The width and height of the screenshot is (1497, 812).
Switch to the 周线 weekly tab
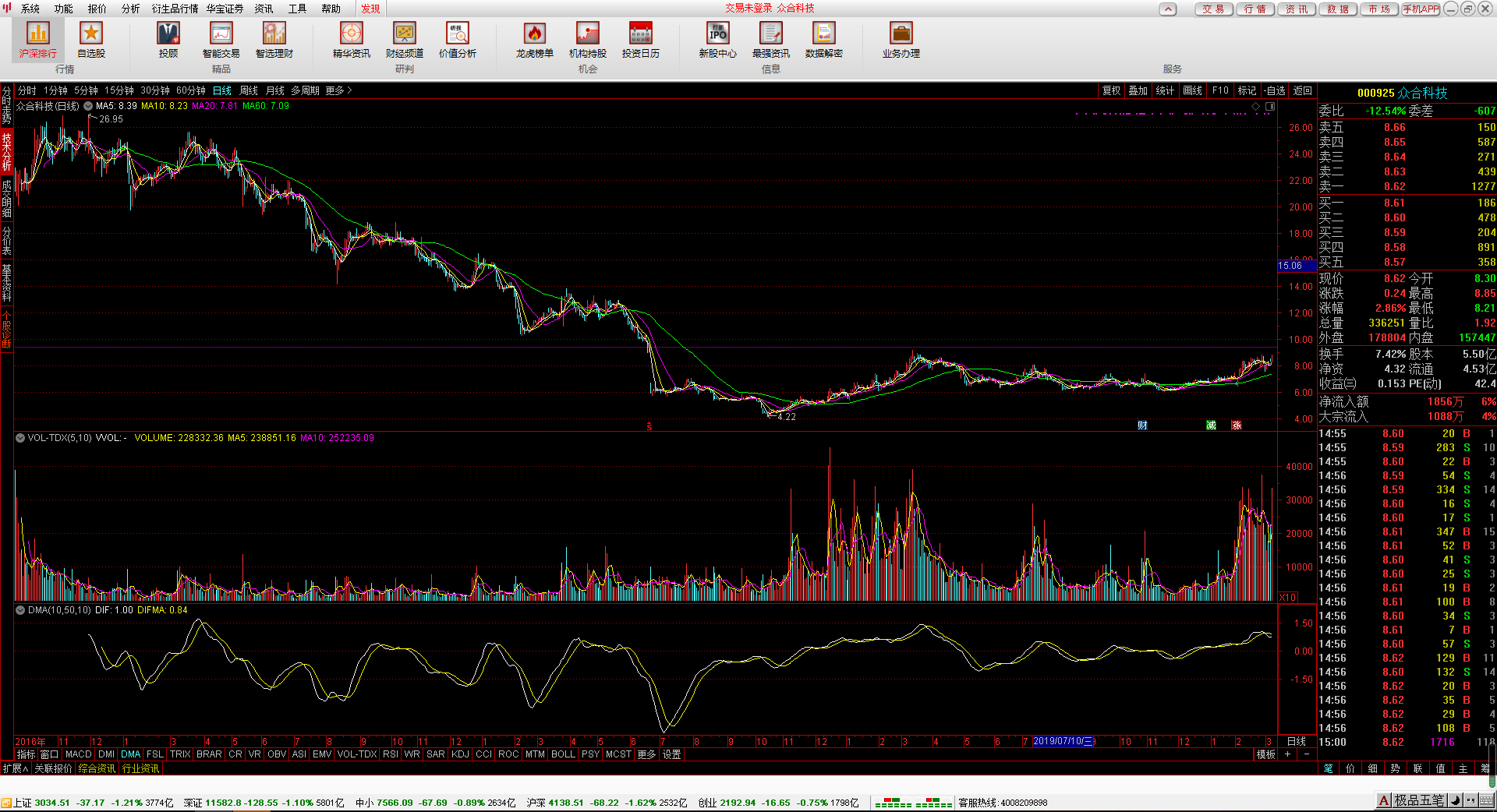(249, 90)
